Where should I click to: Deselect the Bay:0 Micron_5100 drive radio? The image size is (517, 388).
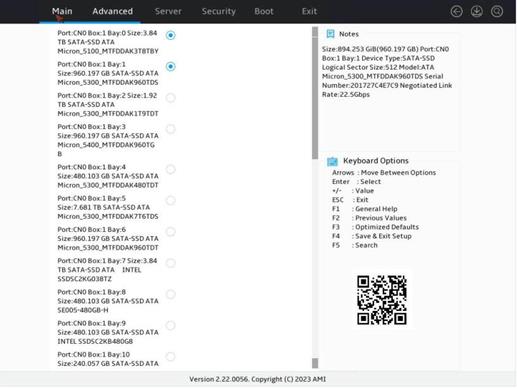pos(171,35)
